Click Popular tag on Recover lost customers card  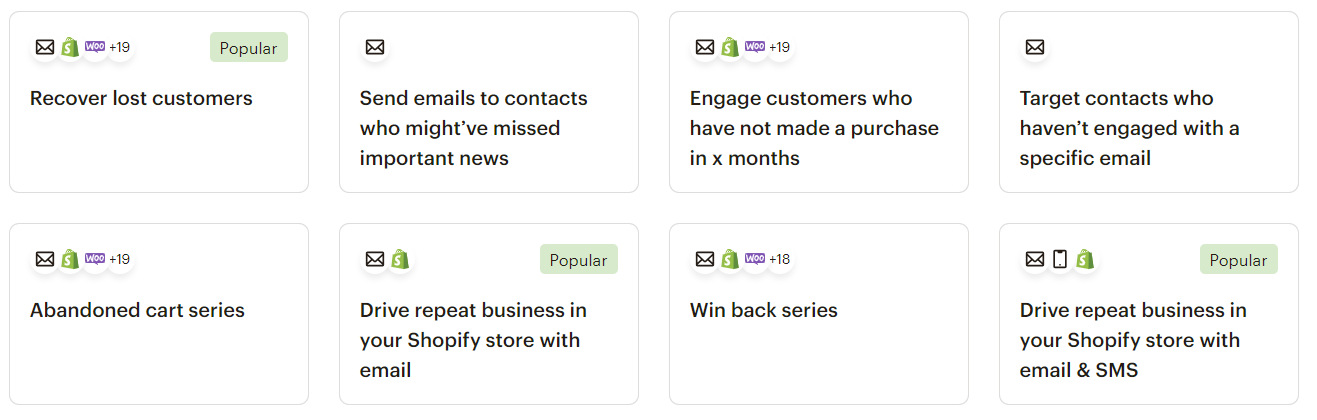tap(249, 47)
